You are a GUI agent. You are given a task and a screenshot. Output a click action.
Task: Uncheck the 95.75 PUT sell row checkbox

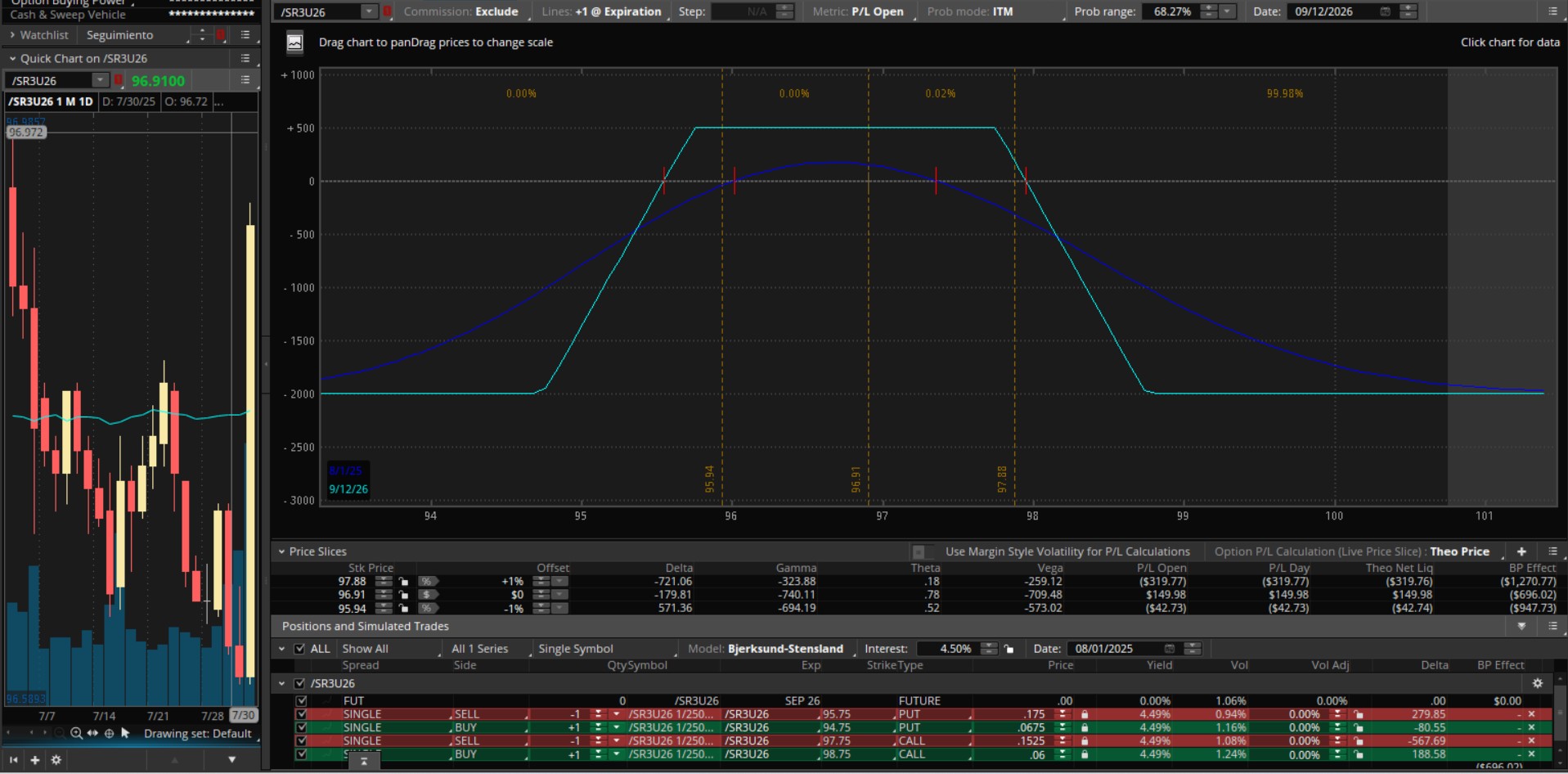click(301, 714)
